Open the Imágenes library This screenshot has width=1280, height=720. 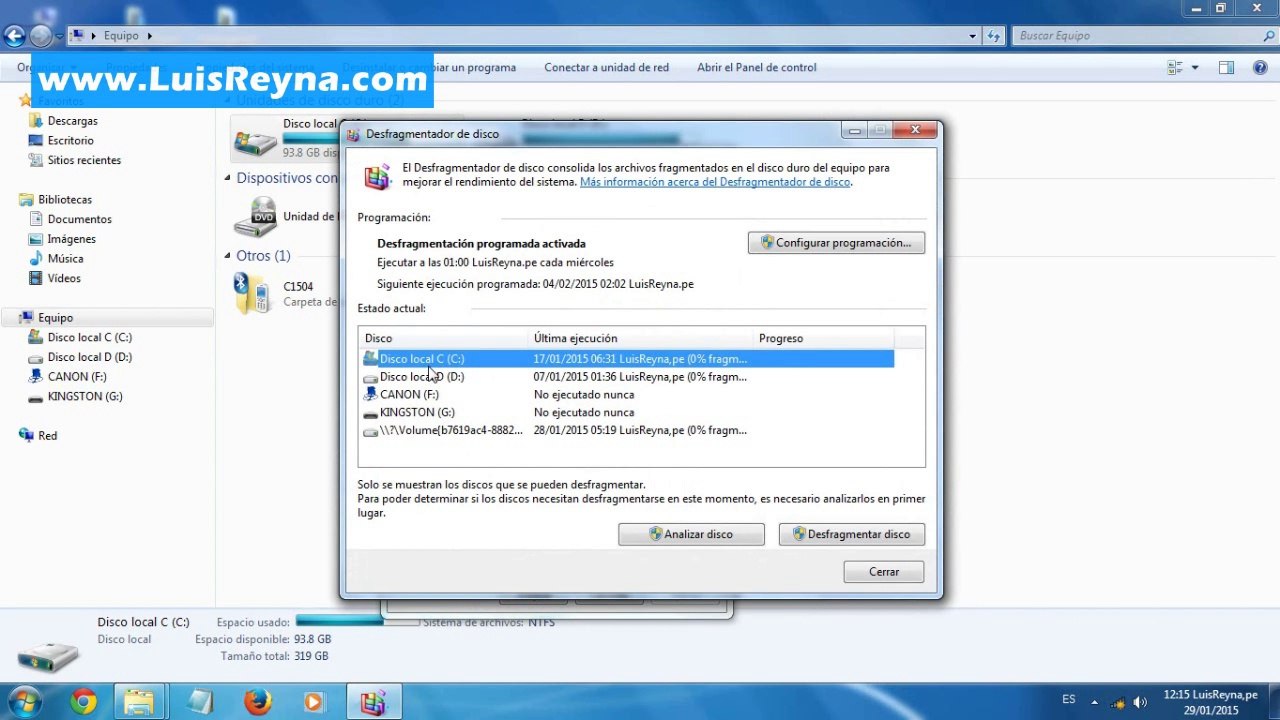point(71,239)
